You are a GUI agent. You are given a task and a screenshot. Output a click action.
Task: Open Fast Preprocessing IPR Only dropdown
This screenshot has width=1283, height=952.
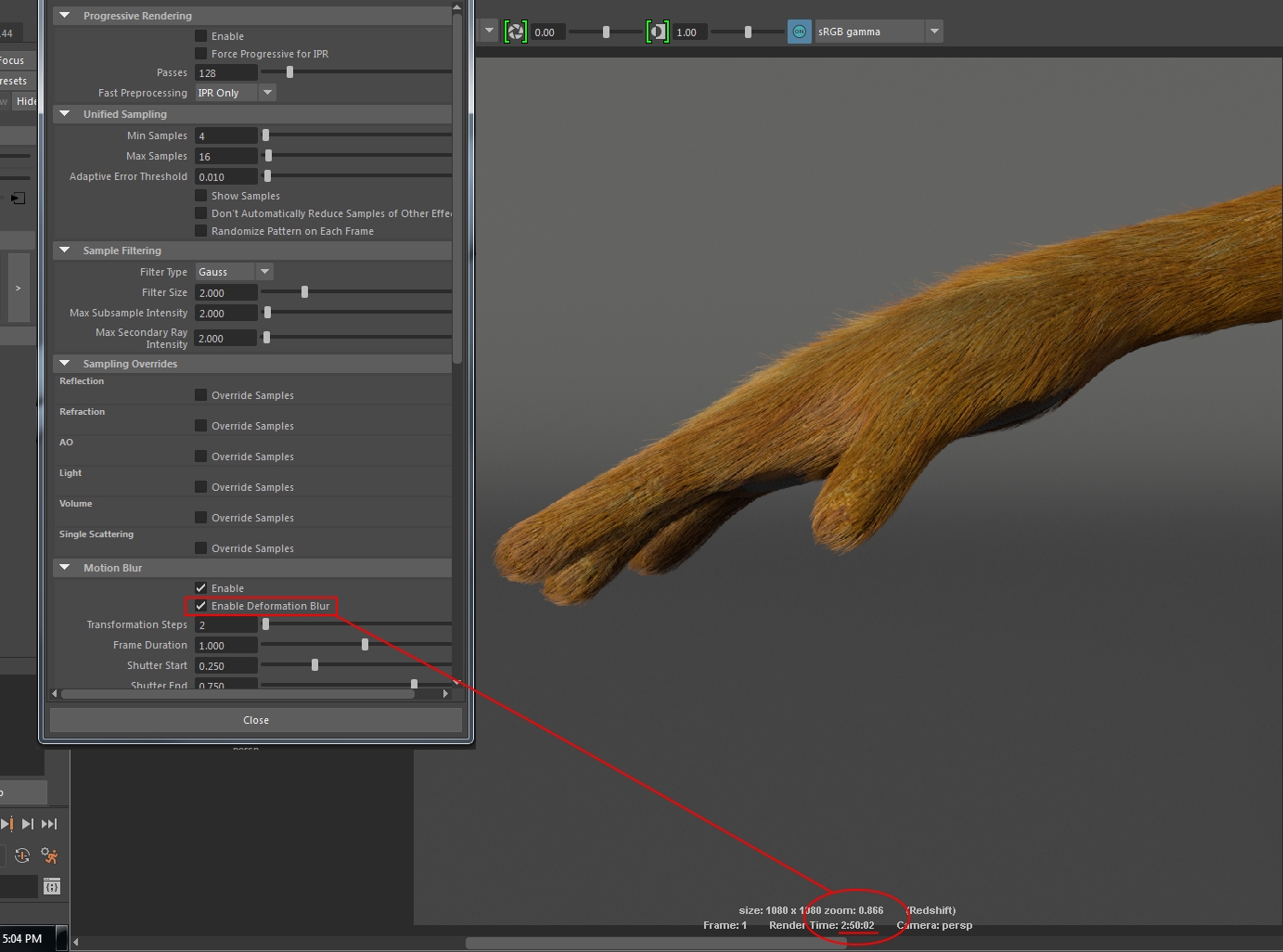[267, 93]
